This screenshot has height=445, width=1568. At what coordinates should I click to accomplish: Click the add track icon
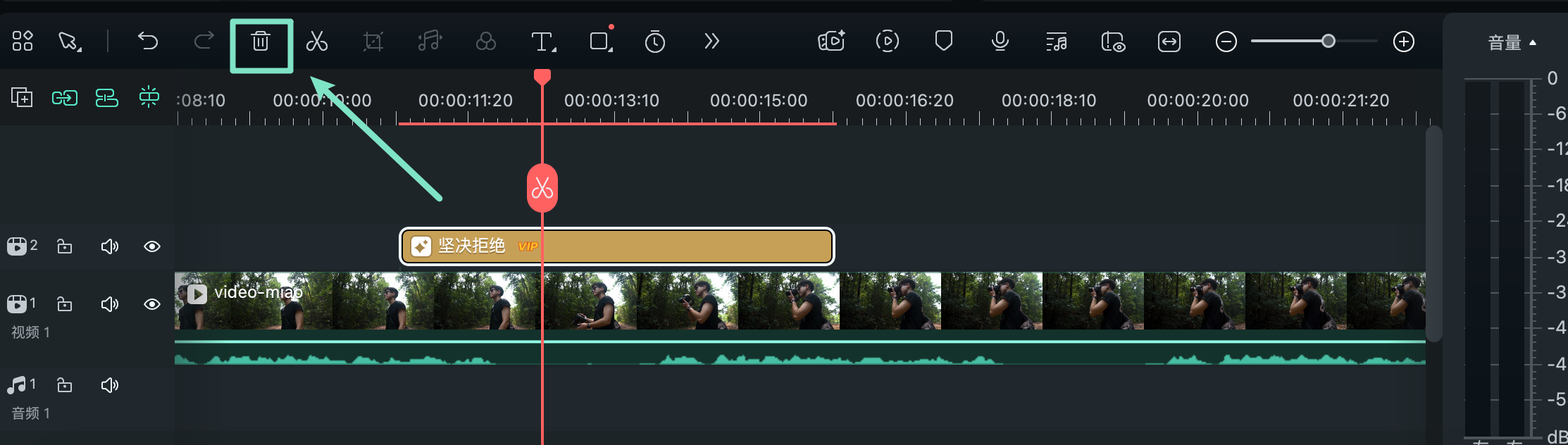22,97
